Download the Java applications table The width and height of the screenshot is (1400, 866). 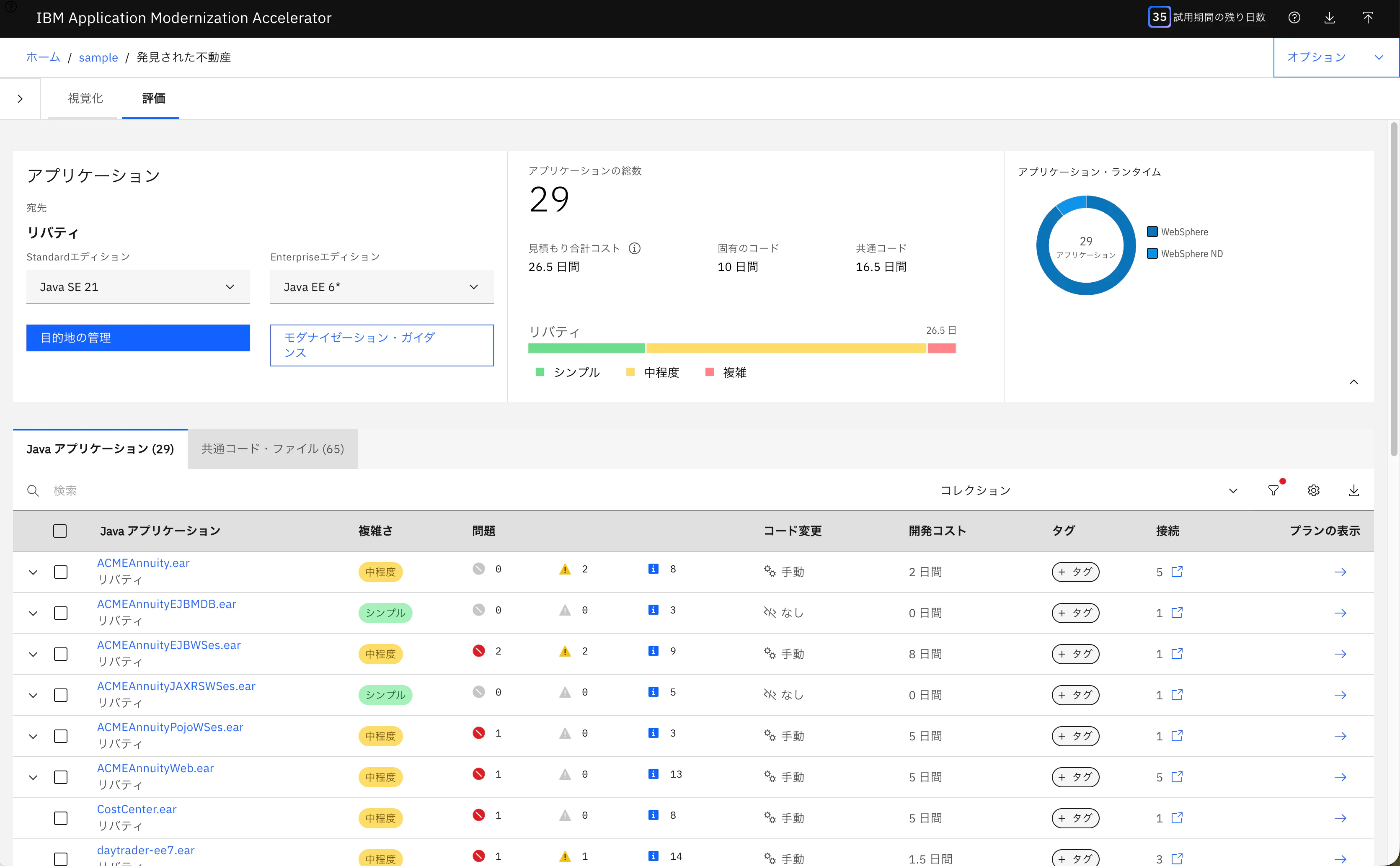click(1354, 490)
